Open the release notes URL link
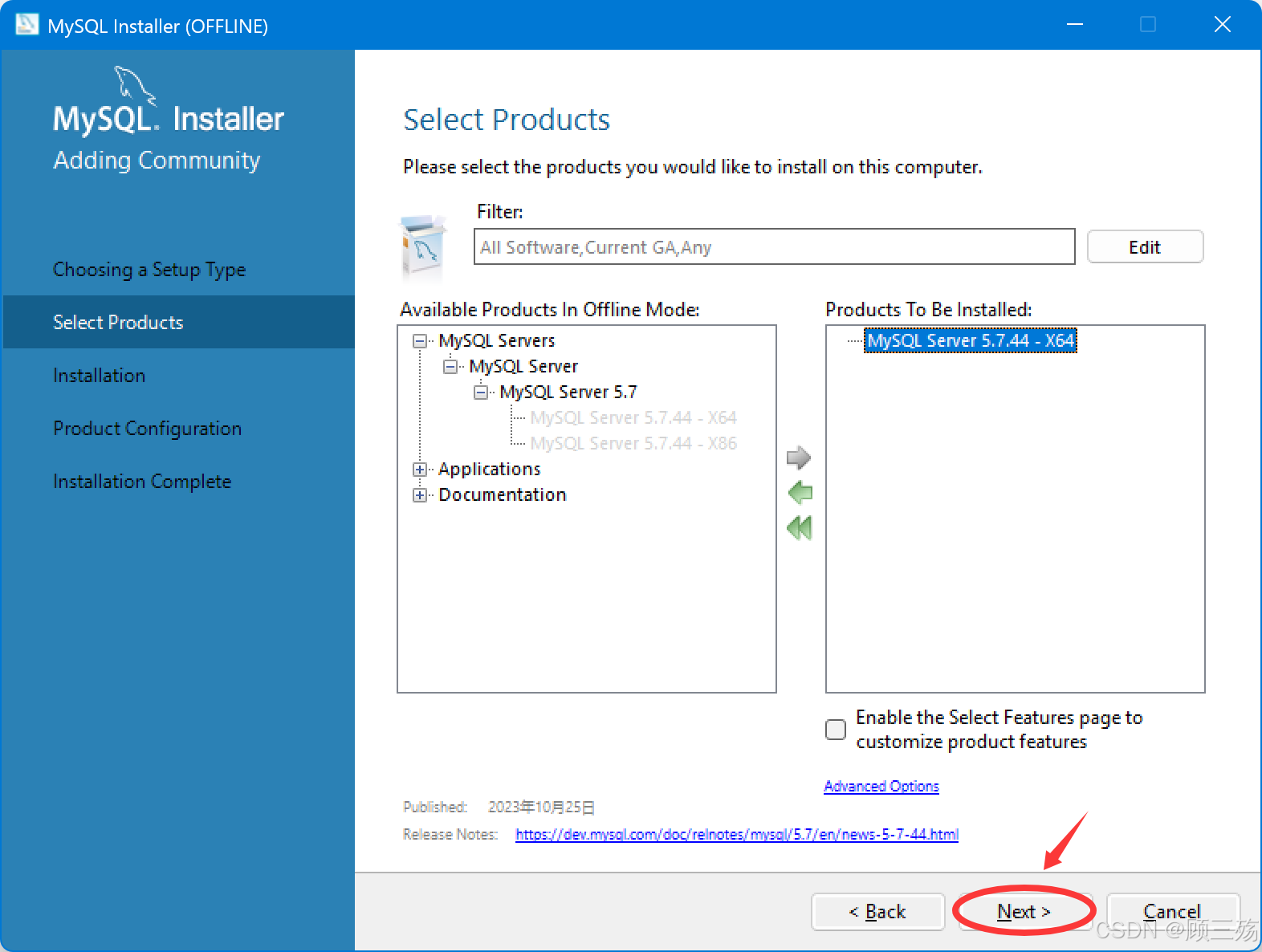 (737, 834)
